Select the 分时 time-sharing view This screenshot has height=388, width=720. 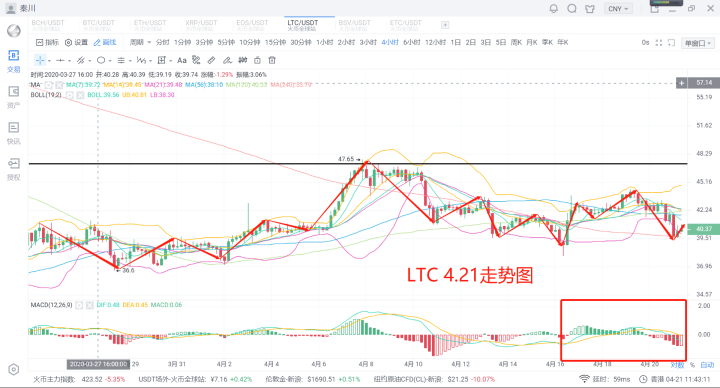(163, 42)
